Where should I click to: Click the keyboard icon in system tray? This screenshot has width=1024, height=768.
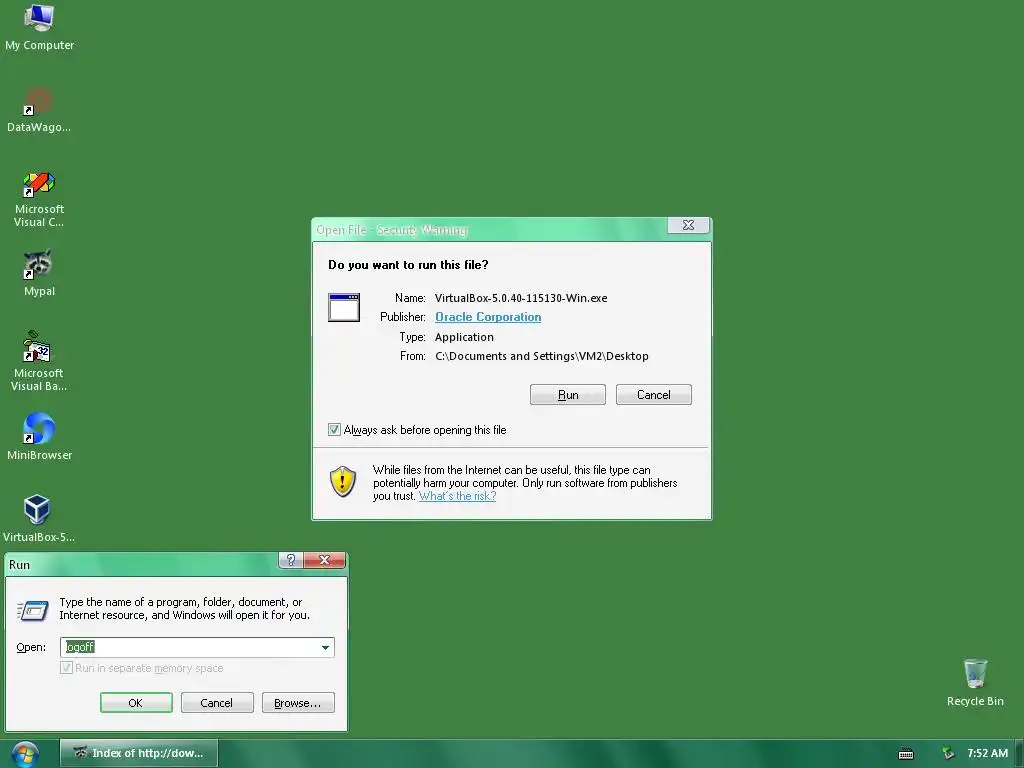(906, 754)
